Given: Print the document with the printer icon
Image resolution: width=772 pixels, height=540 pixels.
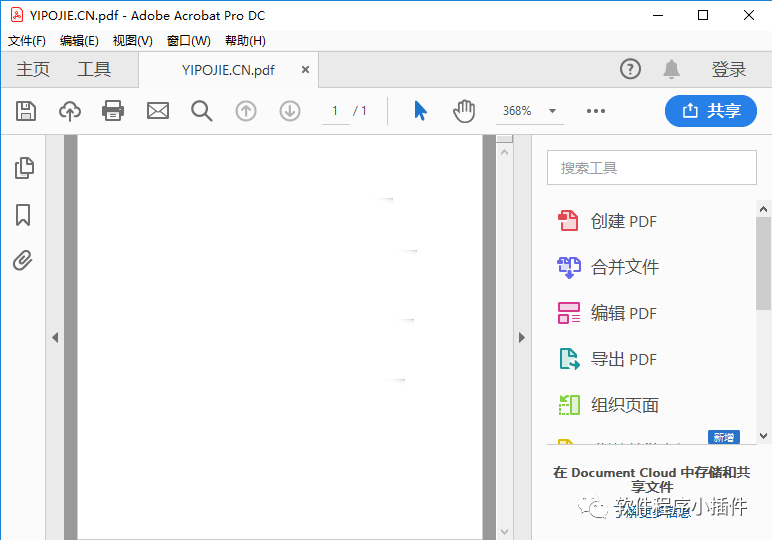Looking at the screenshot, I should pyautogui.click(x=113, y=111).
